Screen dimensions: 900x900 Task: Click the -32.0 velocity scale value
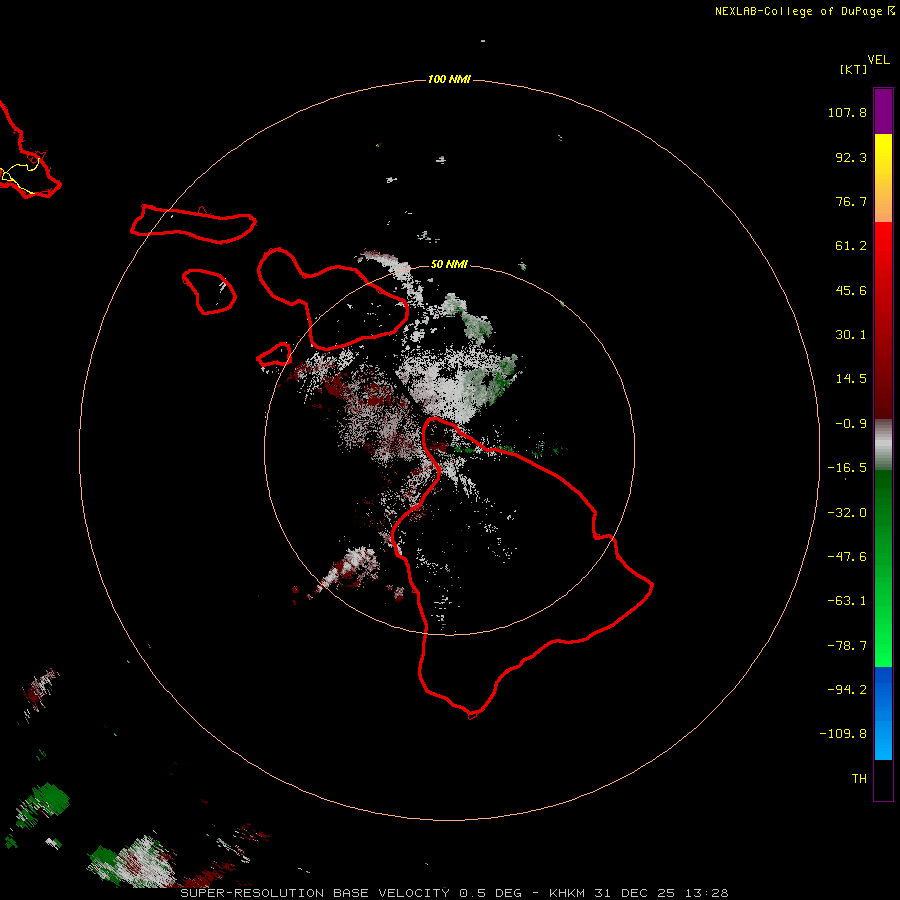click(847, 513)
